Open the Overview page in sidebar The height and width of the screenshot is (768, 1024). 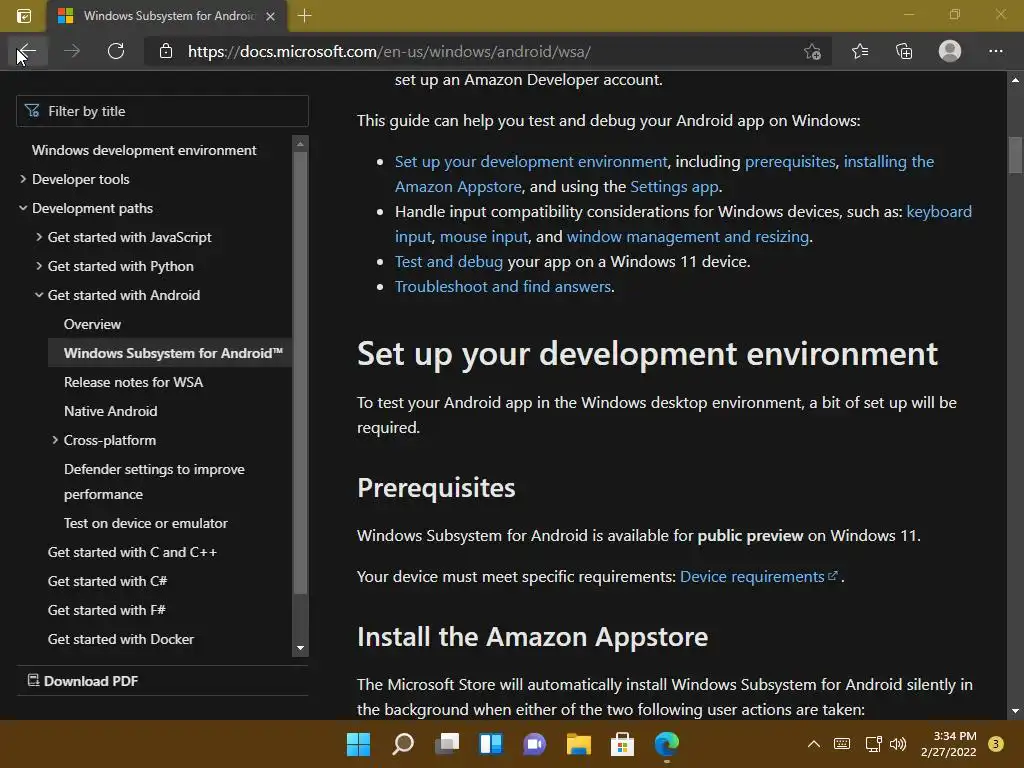(x=92, y=324)
